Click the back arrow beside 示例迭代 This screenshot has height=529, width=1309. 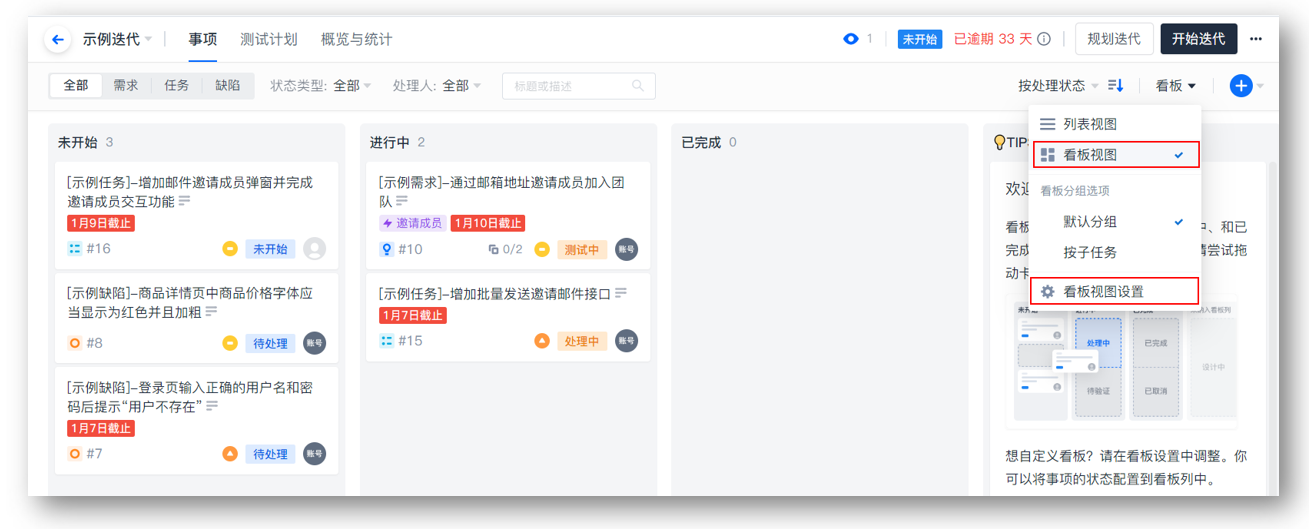pos(58,40)
